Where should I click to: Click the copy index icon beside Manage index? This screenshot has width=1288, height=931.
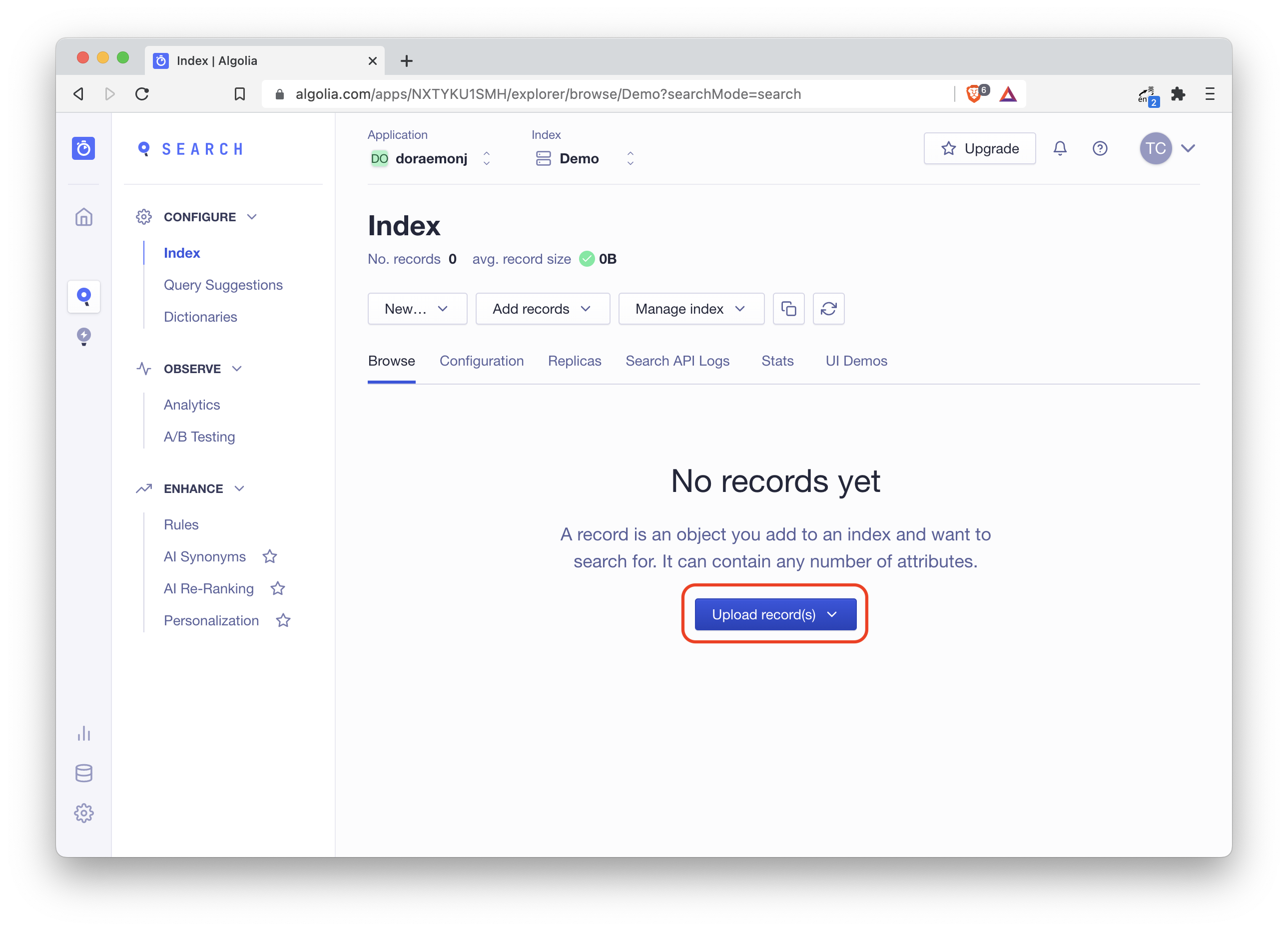coord(788,308)
